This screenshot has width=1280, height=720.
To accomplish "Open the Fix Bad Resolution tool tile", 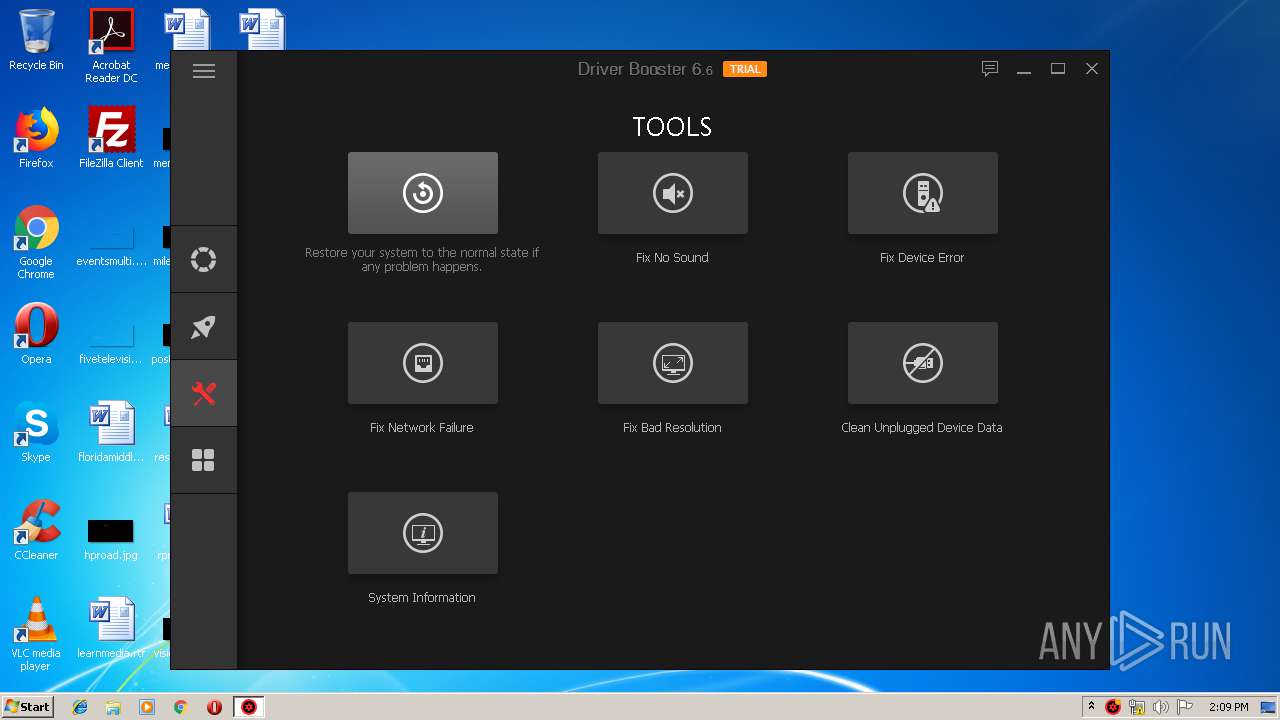I will 673,363.
